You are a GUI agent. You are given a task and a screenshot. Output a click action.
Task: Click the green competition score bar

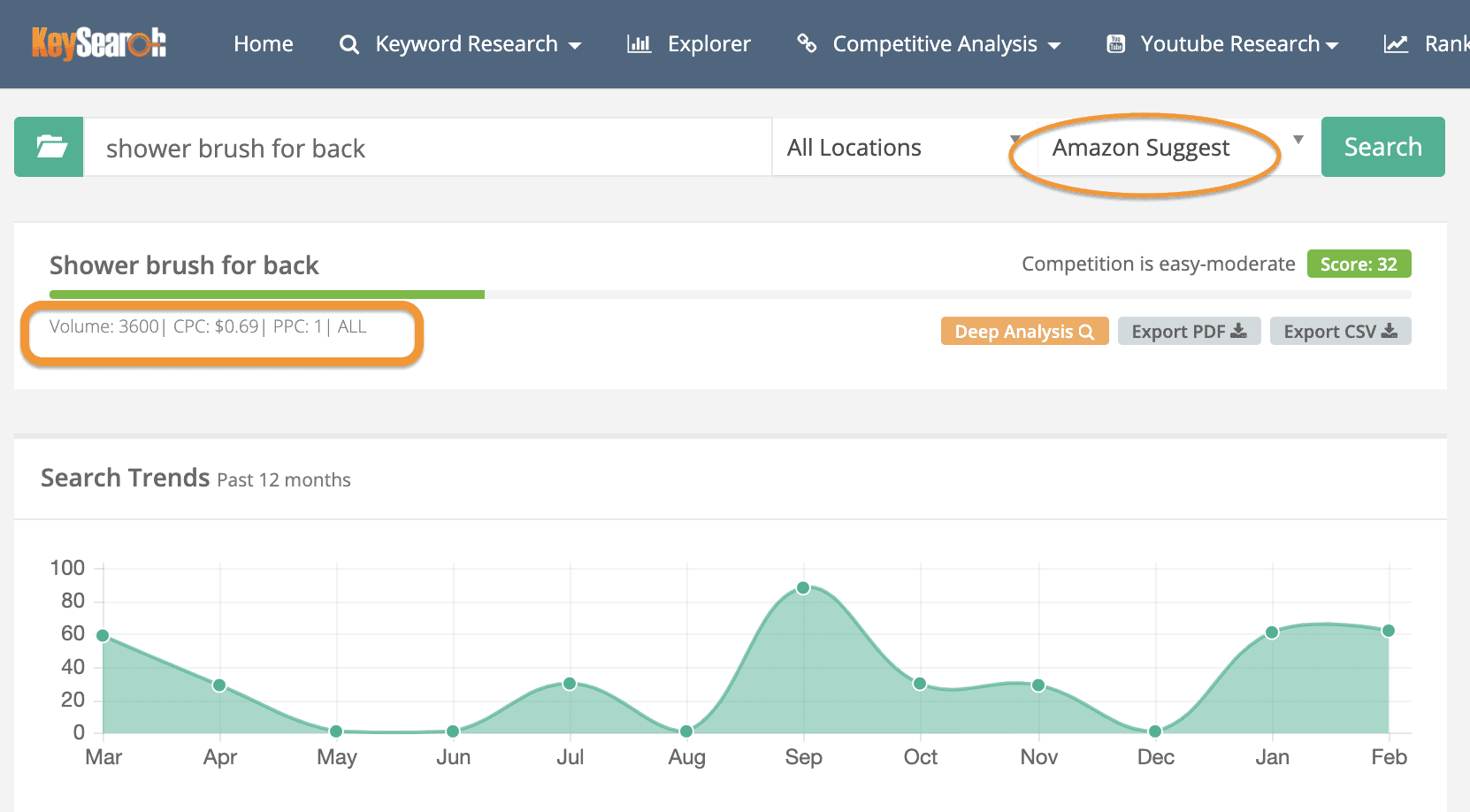coord(265,295)
